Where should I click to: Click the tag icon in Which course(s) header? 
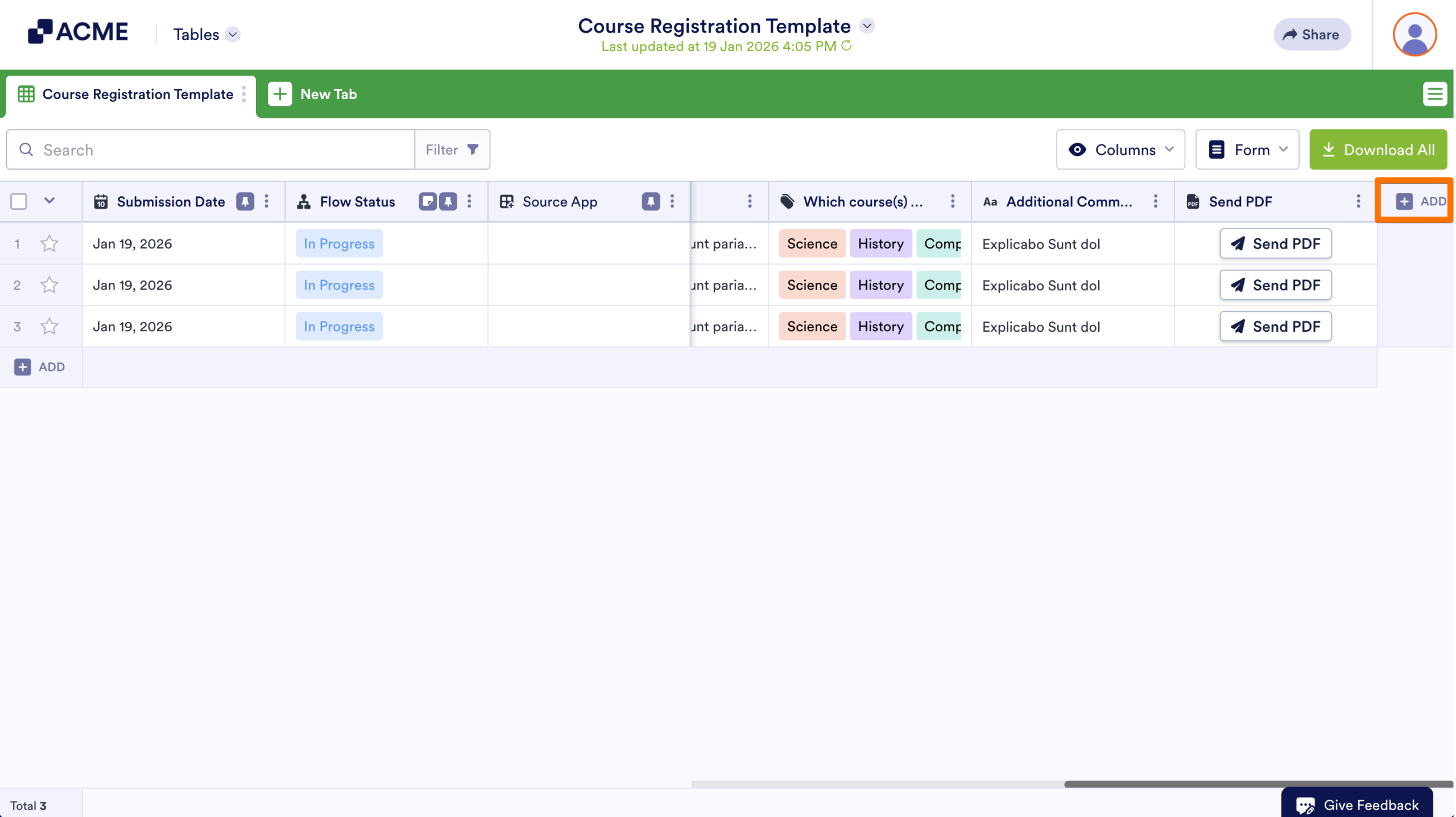click(x=788, y=201)
